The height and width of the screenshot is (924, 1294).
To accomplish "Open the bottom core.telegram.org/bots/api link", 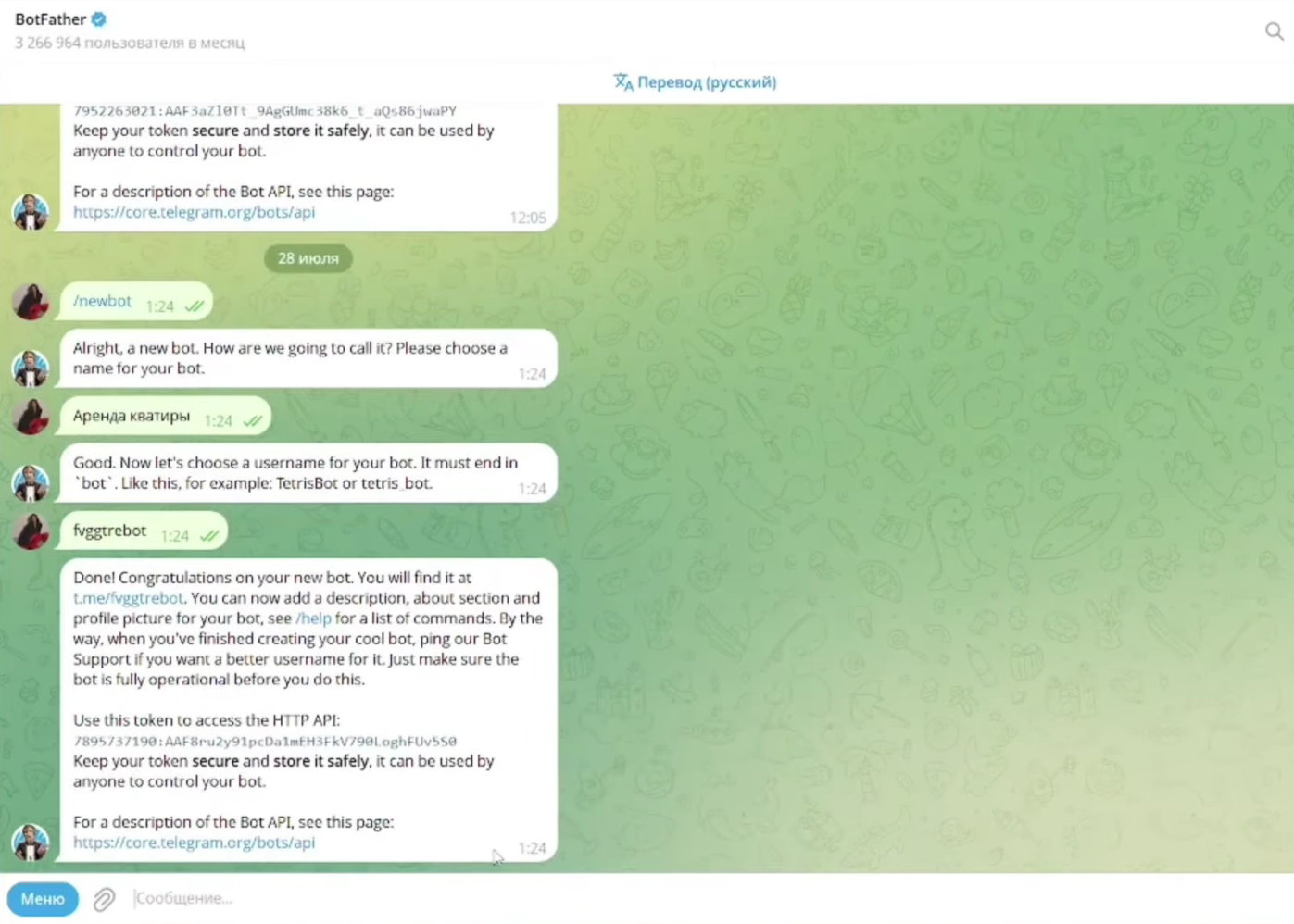I will pyautogui.click(x=194, y=843).
